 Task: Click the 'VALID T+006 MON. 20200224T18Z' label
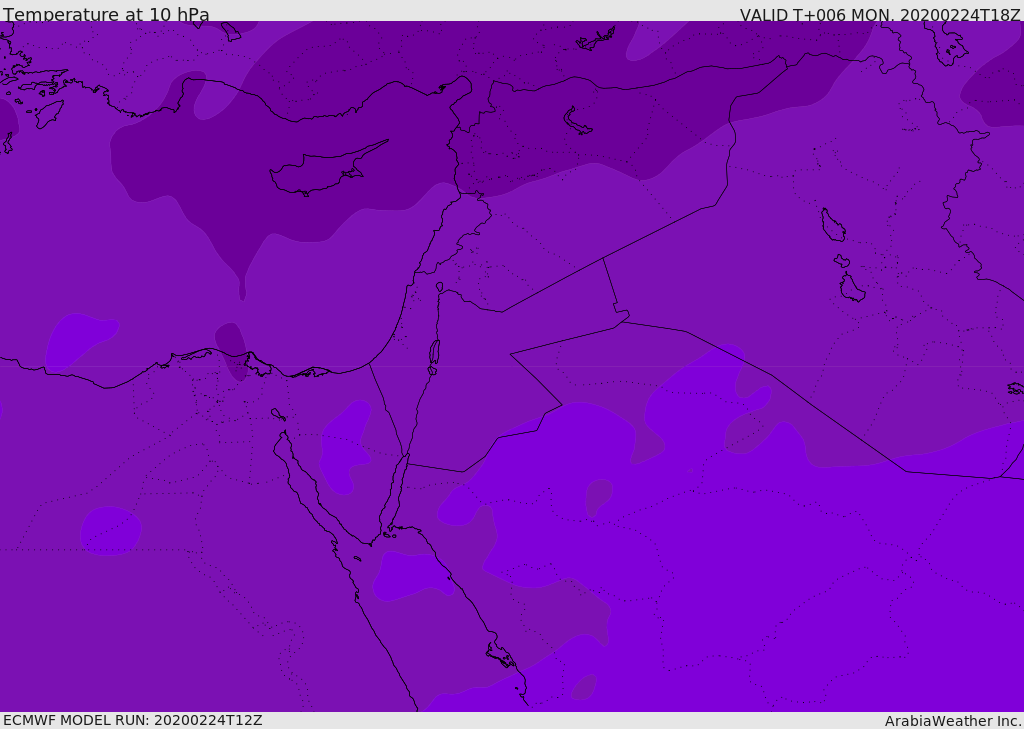pyautogui.click(x=880, y=14)
